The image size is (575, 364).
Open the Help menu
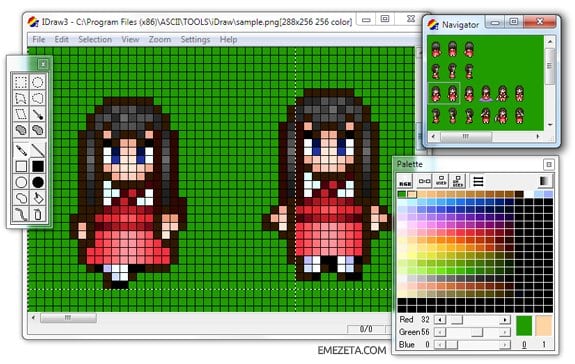click(228, 40)
